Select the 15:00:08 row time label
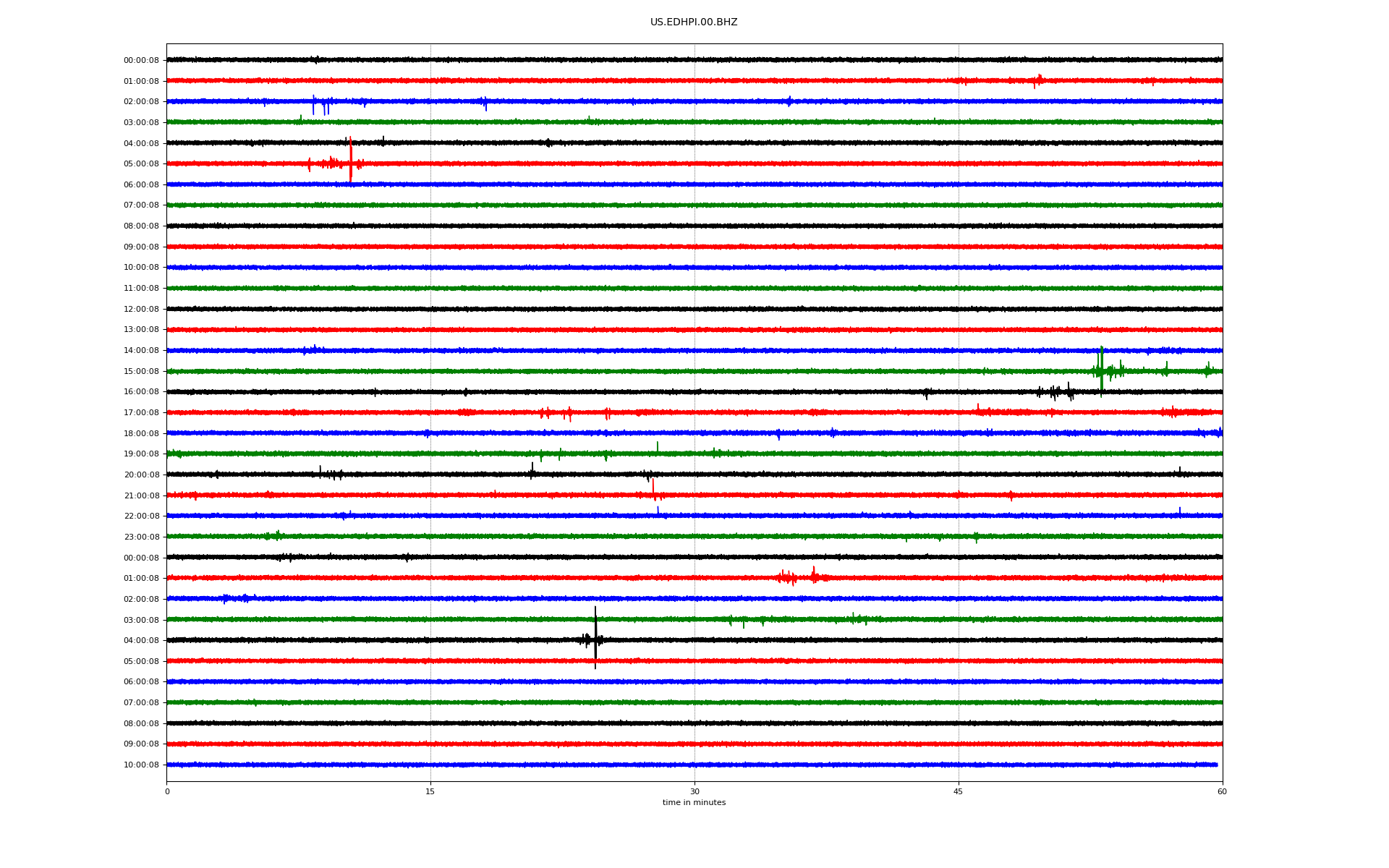The width and height of the screenshot is (1389, 868). [x=141, y=372]
